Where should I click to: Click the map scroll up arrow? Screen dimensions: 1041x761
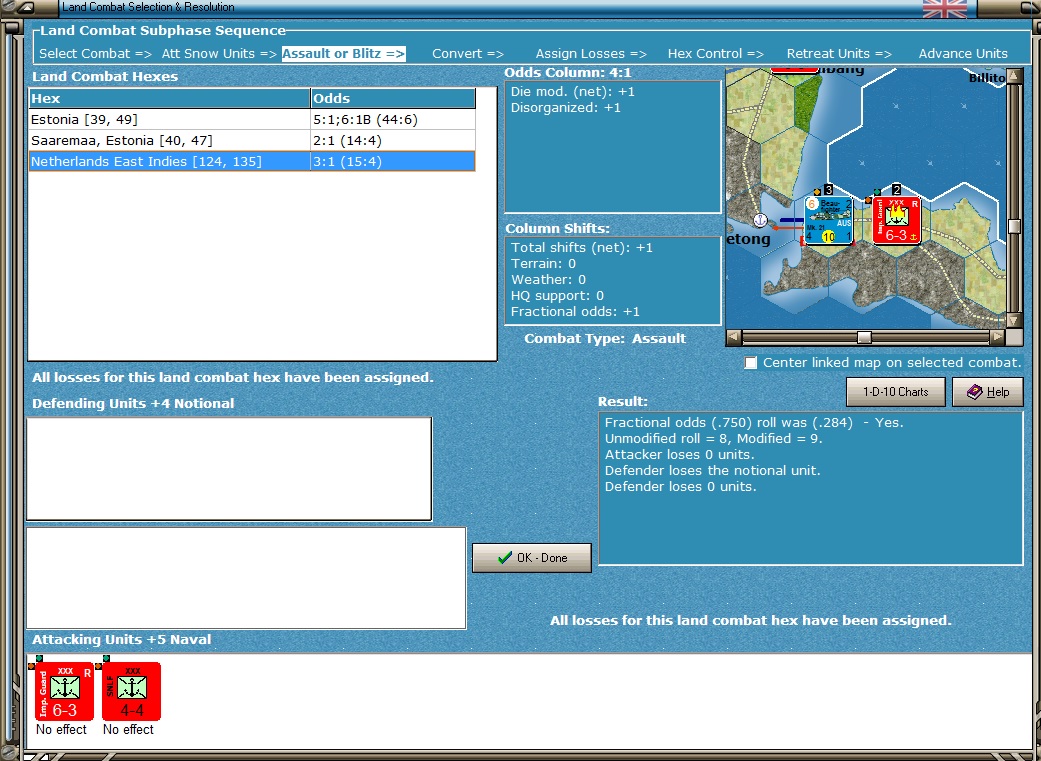(x=1014, y=76)
